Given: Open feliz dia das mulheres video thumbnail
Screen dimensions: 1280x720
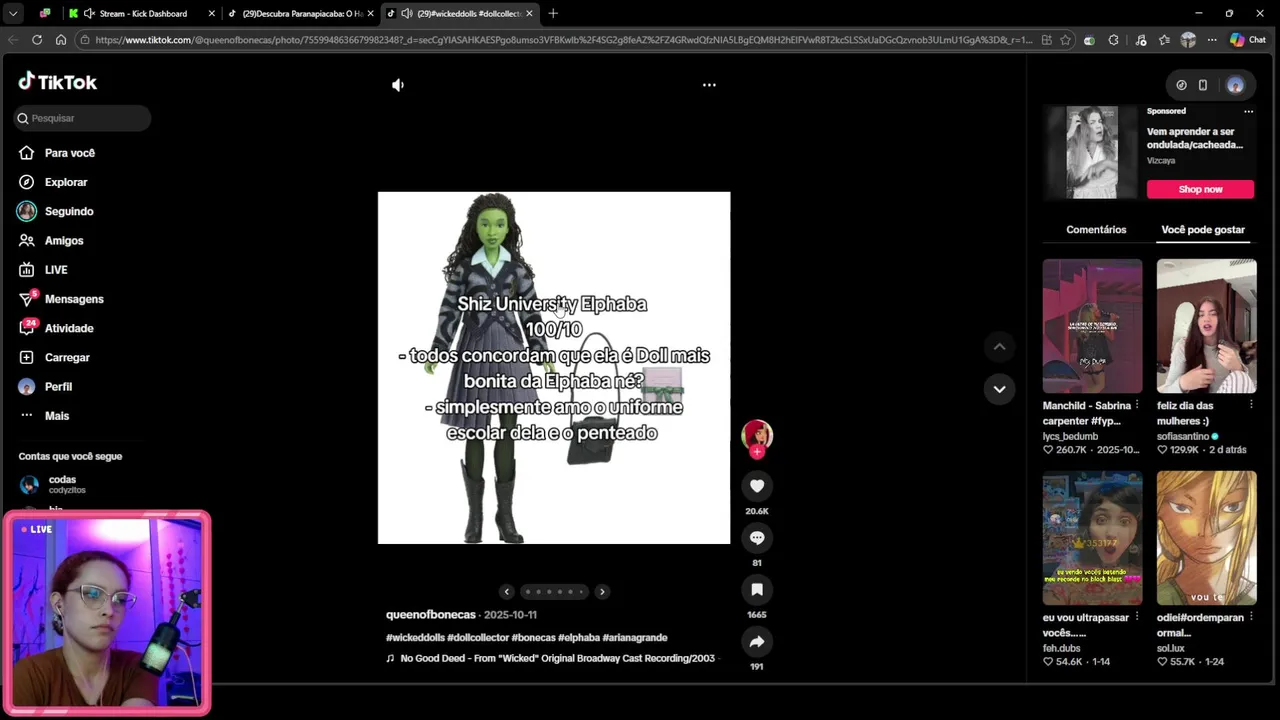Looking at the screenshot, I should (x=1206, y=326).
